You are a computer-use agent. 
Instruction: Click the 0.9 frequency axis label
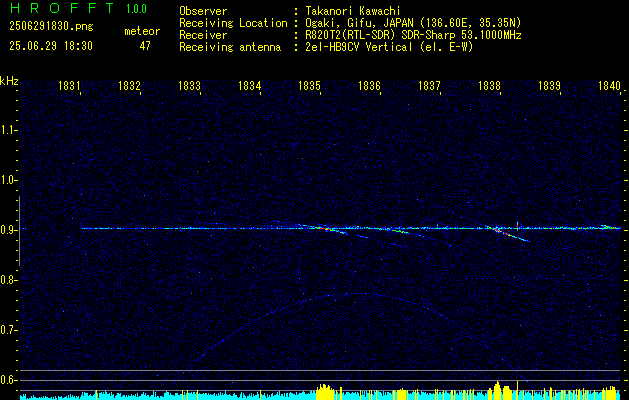tap(7, 230)
